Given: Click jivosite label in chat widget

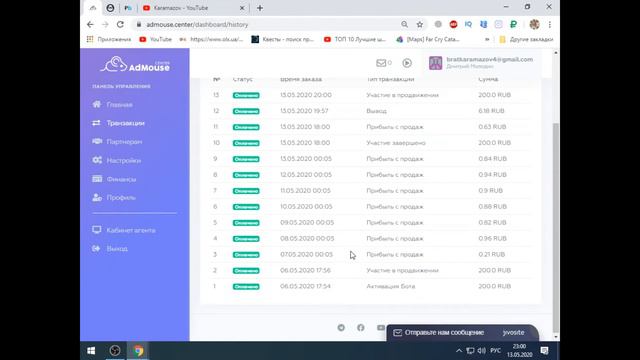Looking at the screenshot, I should point(513,333).
